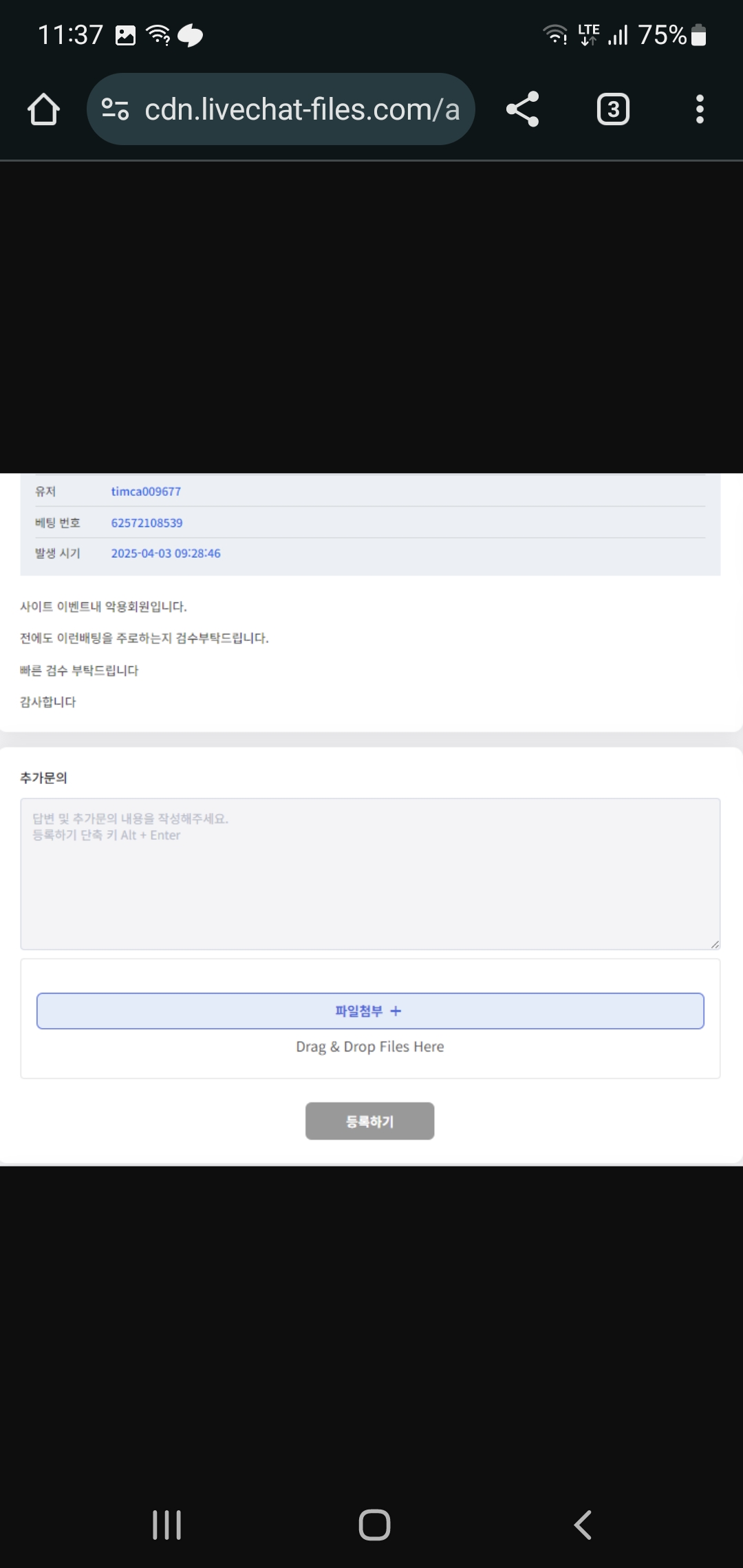The image size is (743, 1568).
Task: Tap the plus sign on 파일첨부
Action: 396,1011
